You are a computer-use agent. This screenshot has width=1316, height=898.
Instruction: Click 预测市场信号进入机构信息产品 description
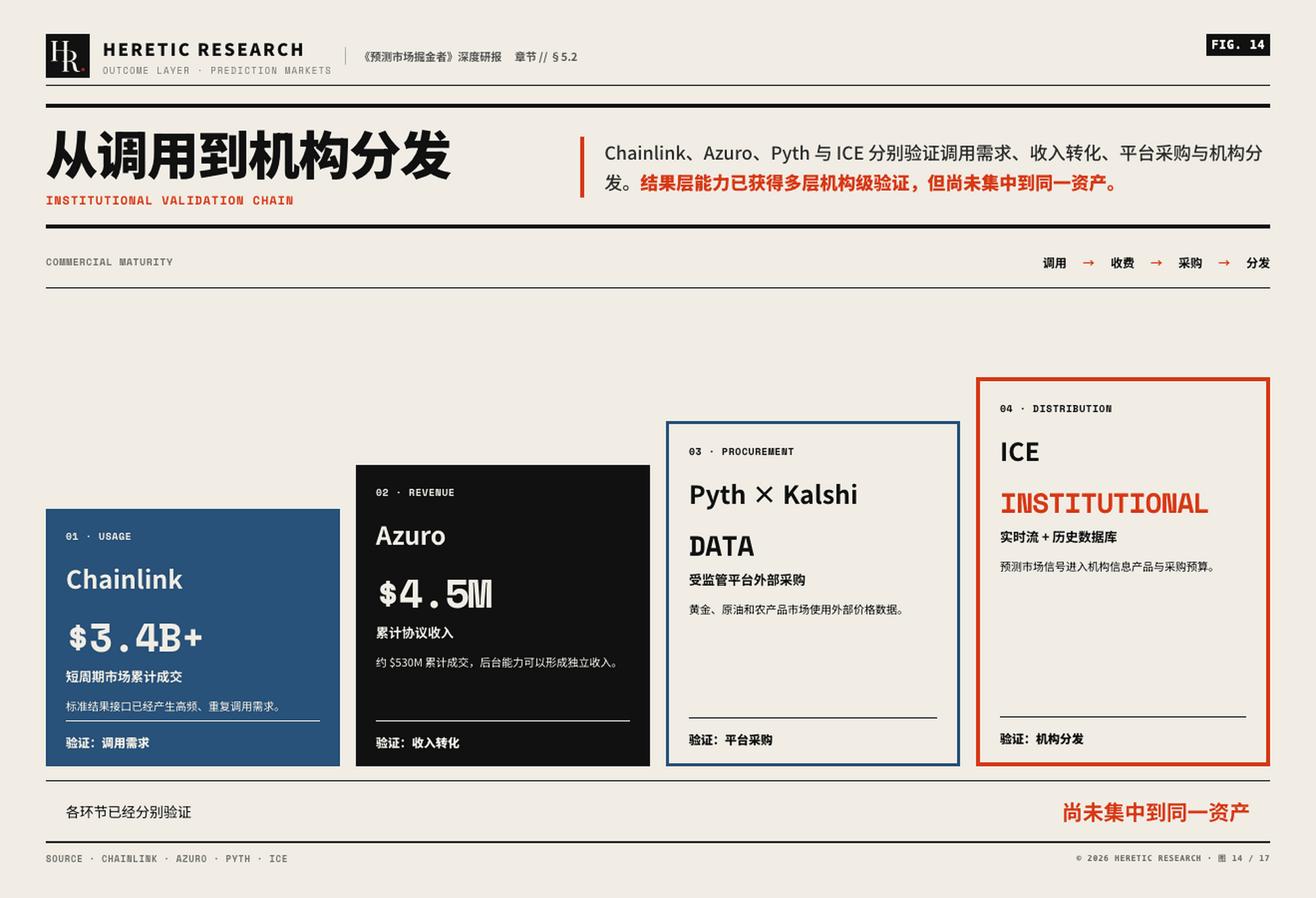[1108, 567]
